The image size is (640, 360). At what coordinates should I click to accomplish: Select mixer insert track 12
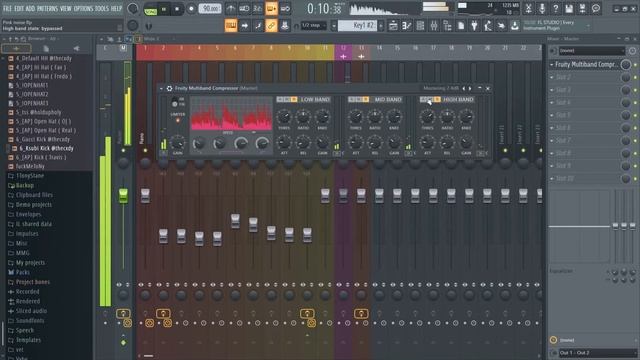coord(343,52)
